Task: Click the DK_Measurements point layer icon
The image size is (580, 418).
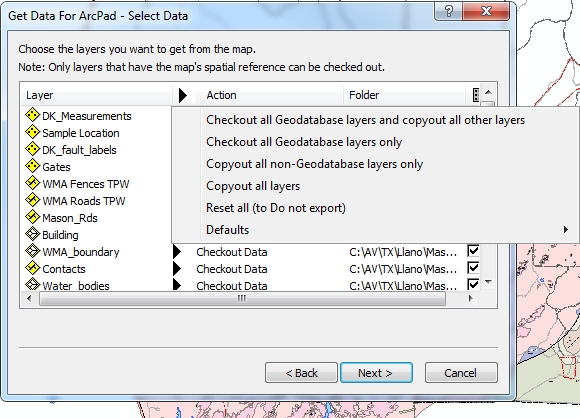Action: (33, 115)
